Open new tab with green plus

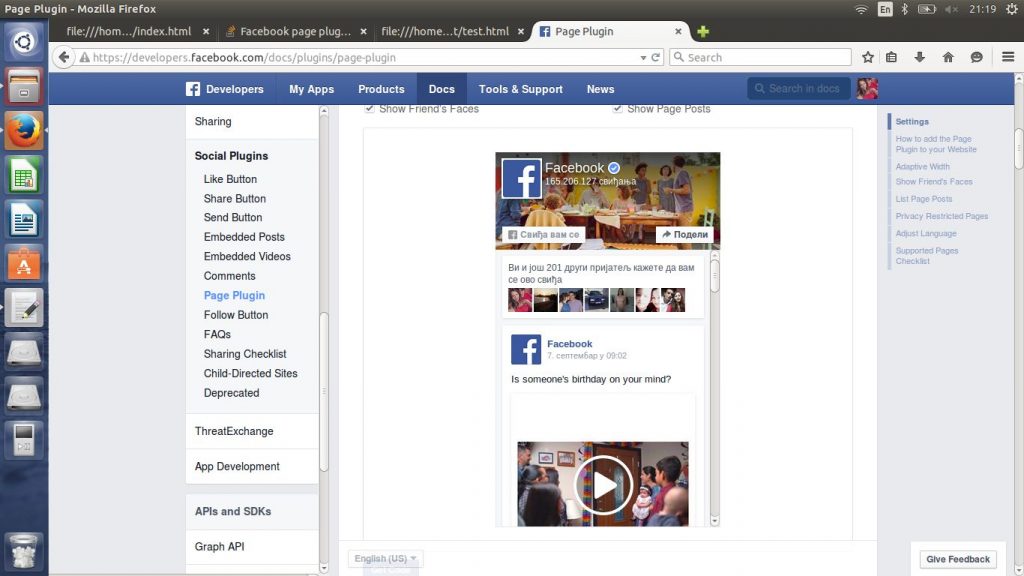coord(703,31)
